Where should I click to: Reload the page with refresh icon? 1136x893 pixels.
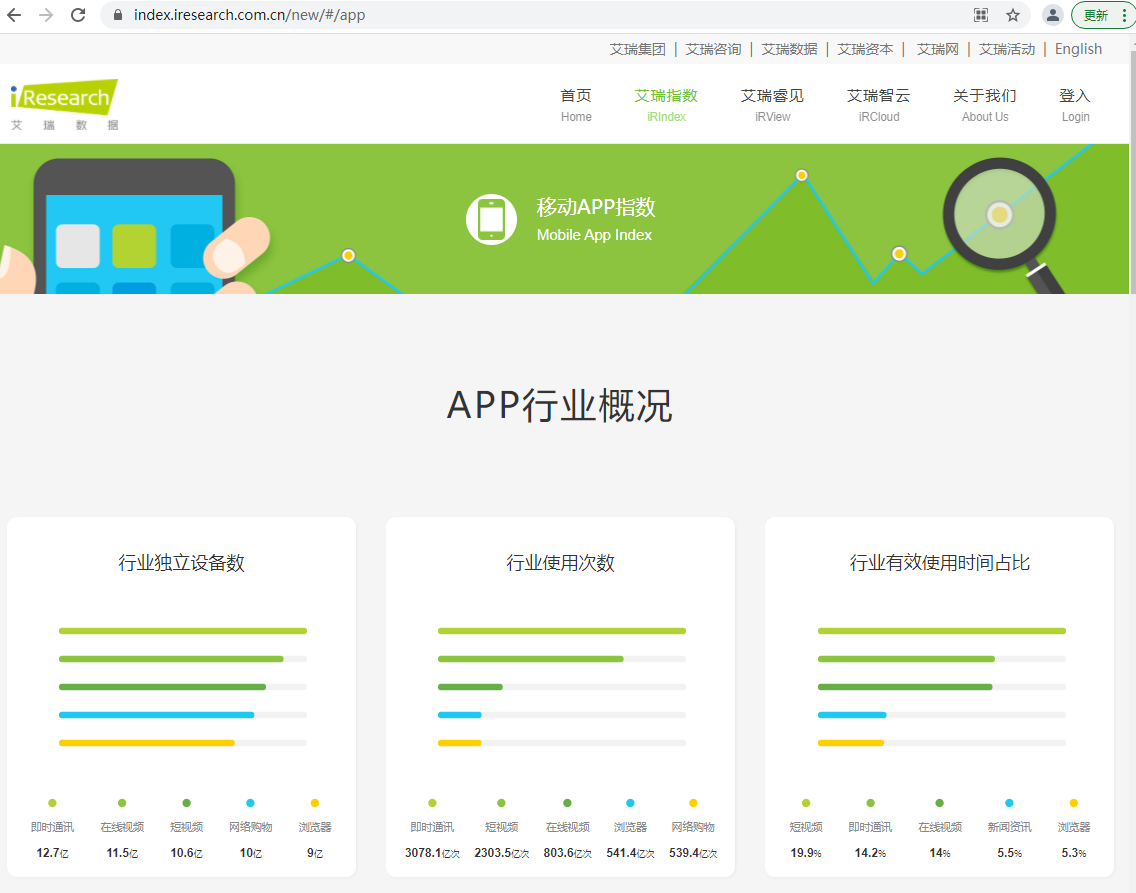pyautogui.click(x=78, y=15)
